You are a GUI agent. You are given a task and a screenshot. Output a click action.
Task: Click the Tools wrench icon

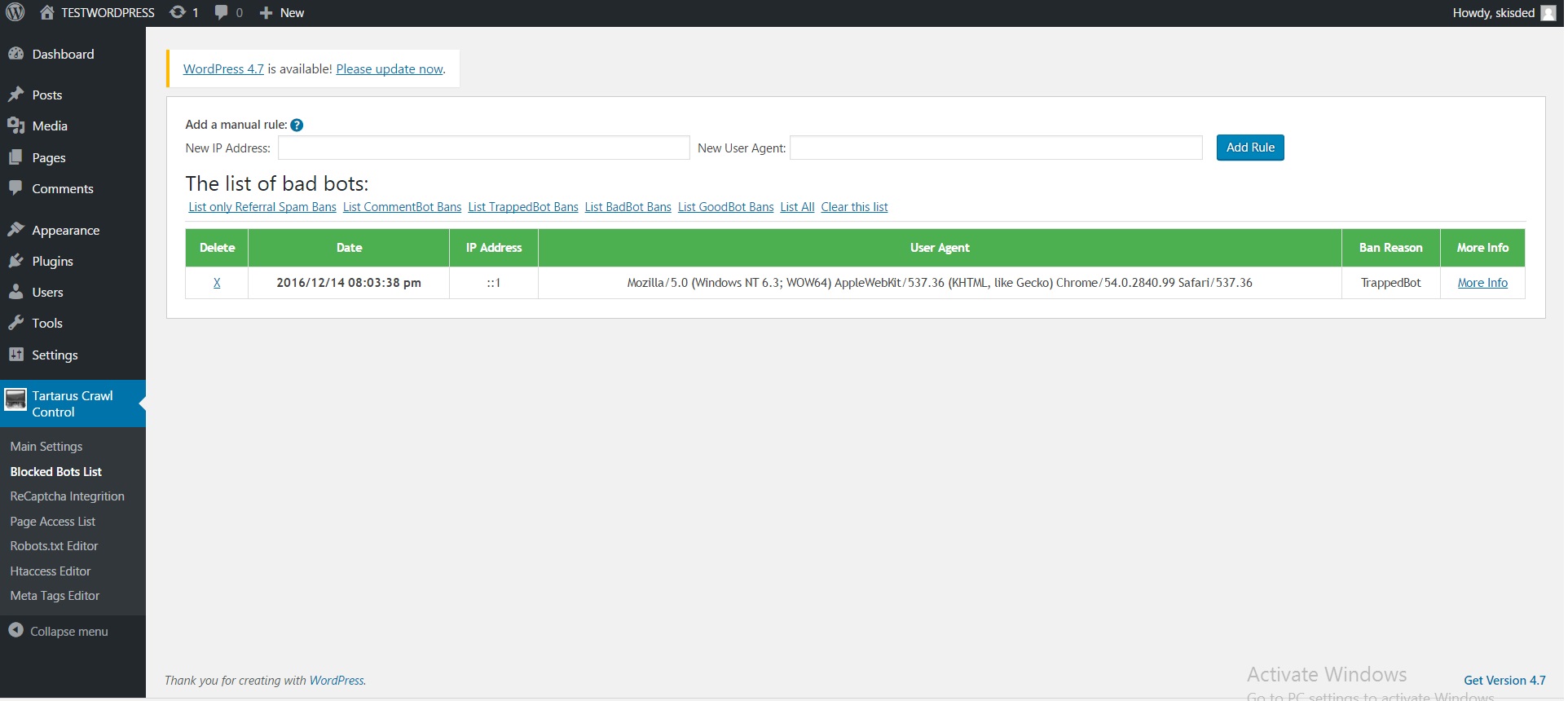click(15, 323)
